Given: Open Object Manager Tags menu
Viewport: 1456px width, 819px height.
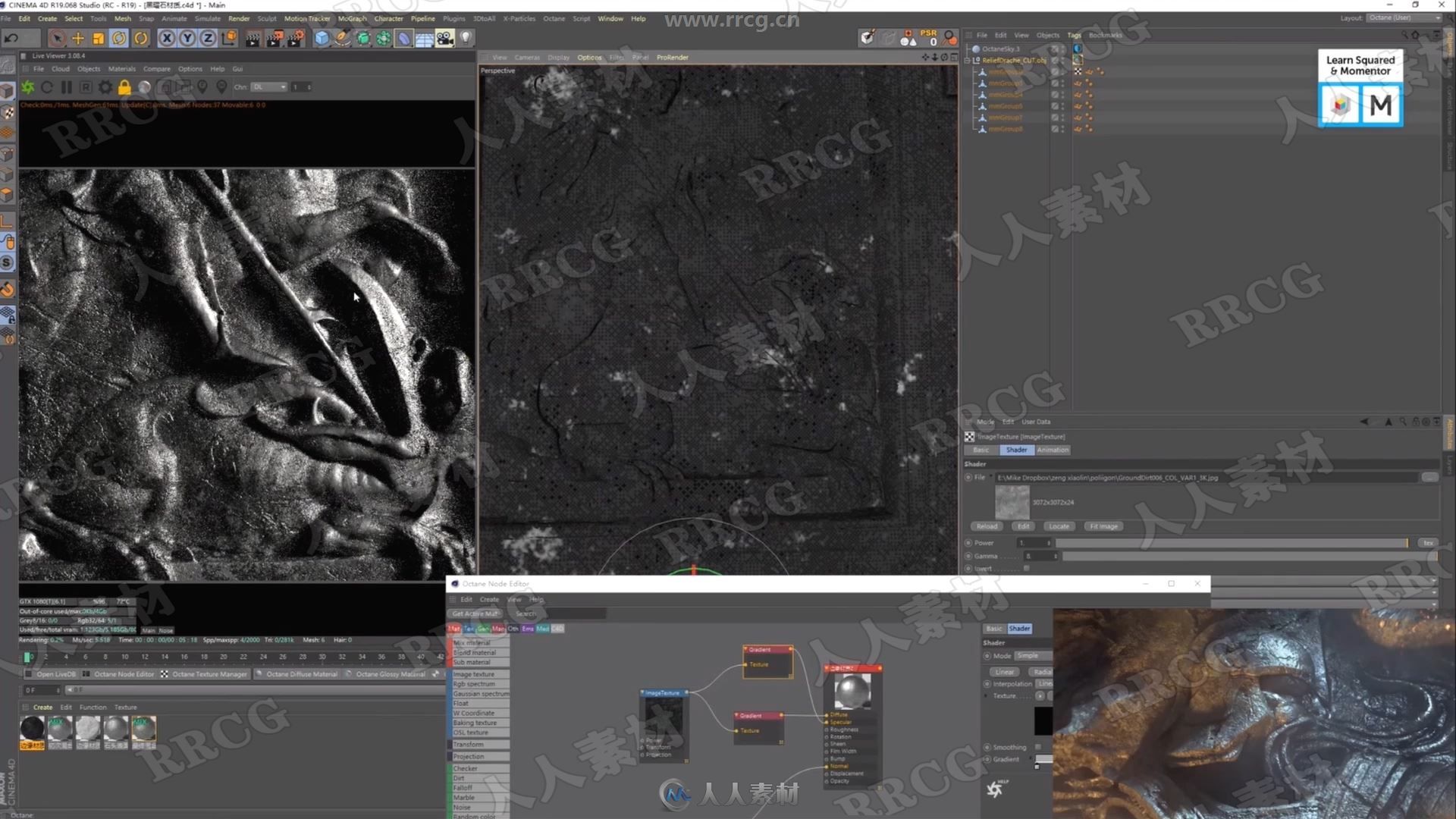Looking at the screenshot, I should coord(1074,36).
